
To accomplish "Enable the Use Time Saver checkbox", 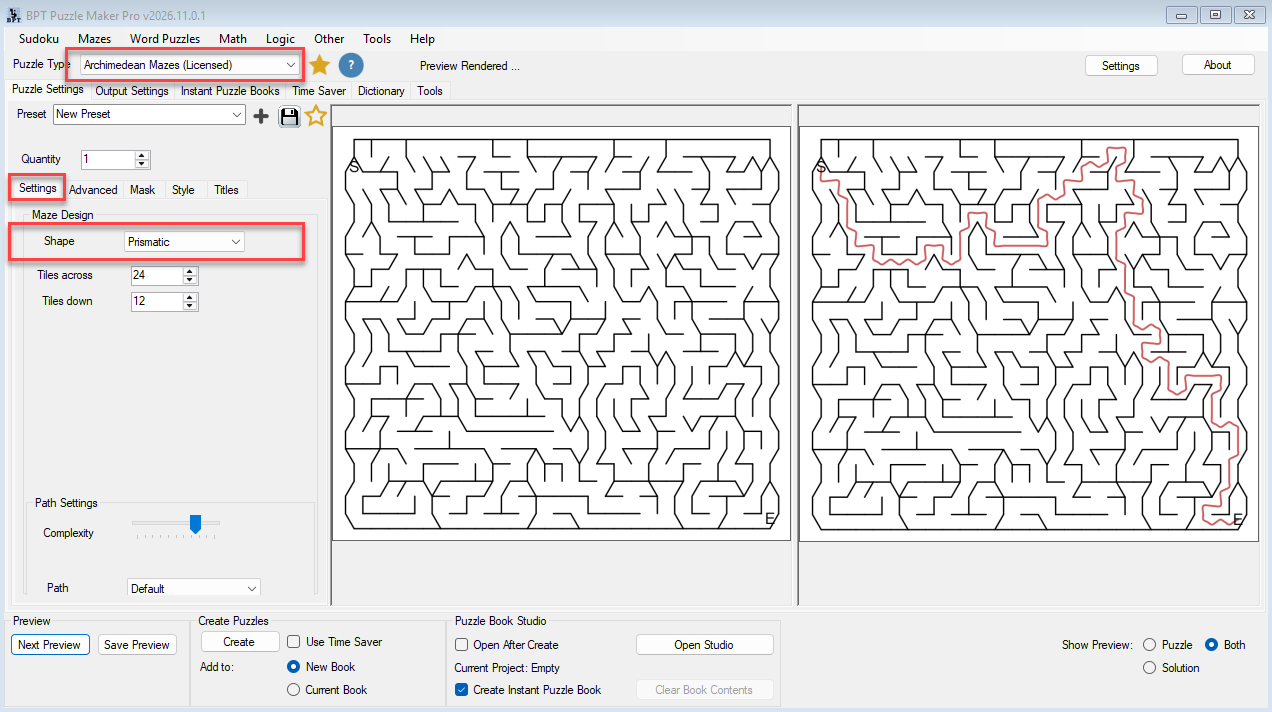I will coord(294,642).
